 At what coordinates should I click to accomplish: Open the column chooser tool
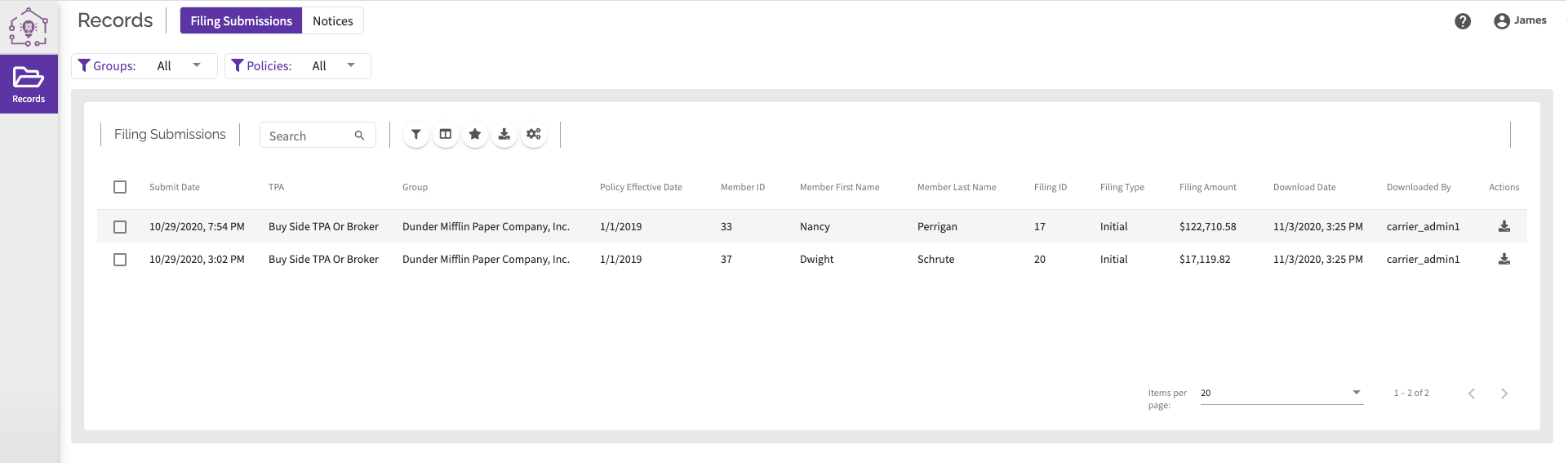click(x=446, y=135)
